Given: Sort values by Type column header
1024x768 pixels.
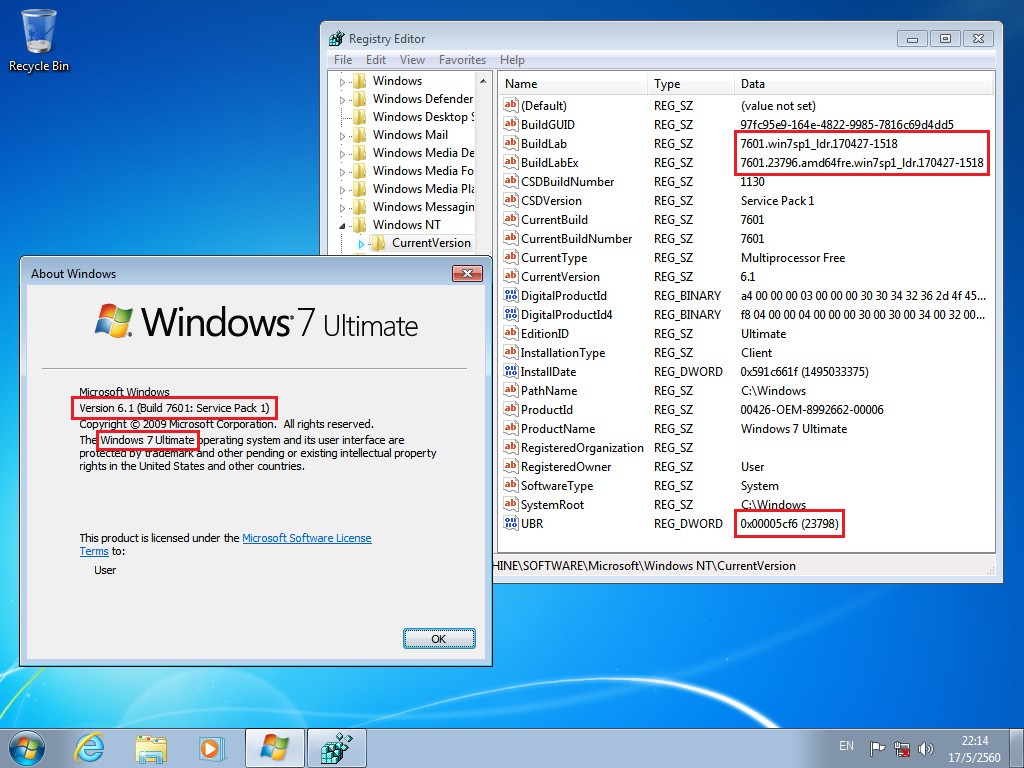Looking at the screenshot, I should click(692, 84).
